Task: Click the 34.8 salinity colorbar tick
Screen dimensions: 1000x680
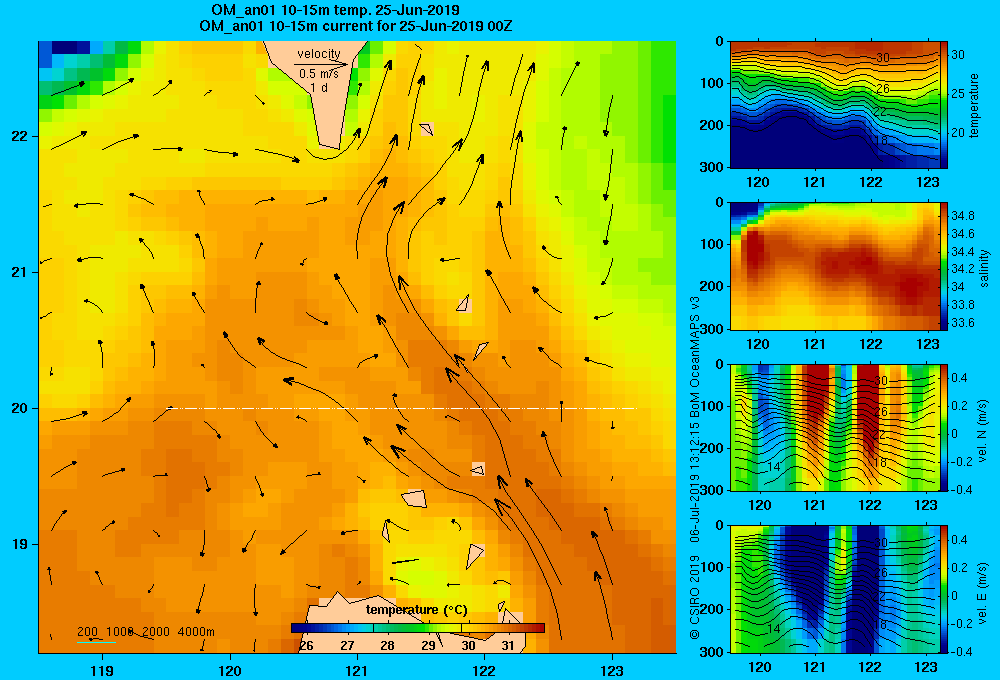Action: (x=962, y=216)
